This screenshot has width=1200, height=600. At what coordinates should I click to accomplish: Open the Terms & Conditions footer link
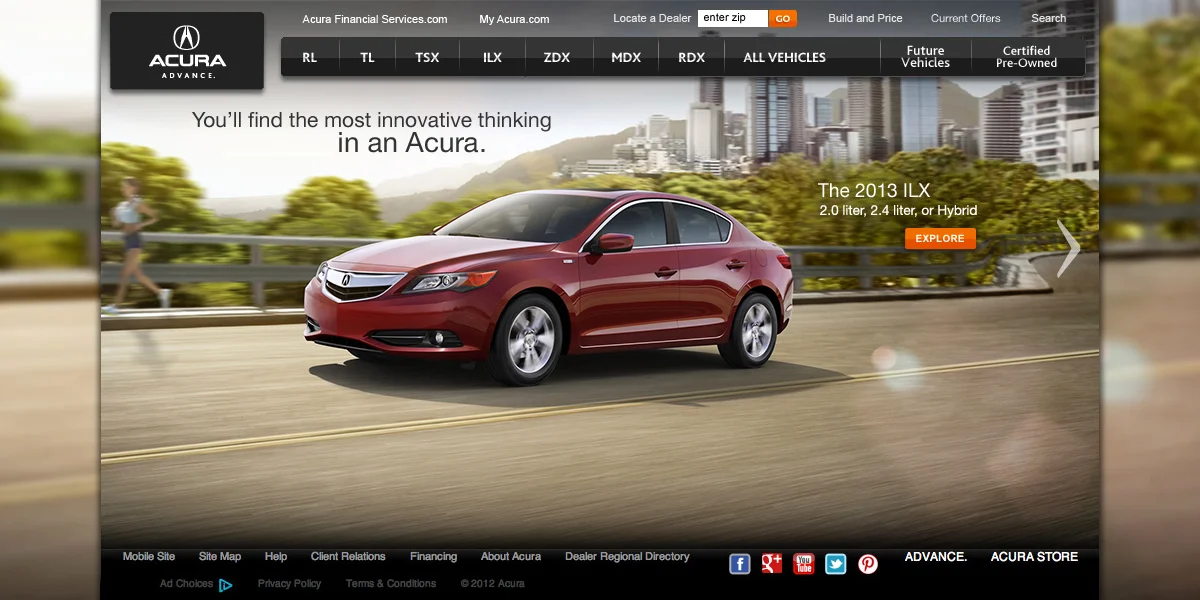click(x=391, y=584)
